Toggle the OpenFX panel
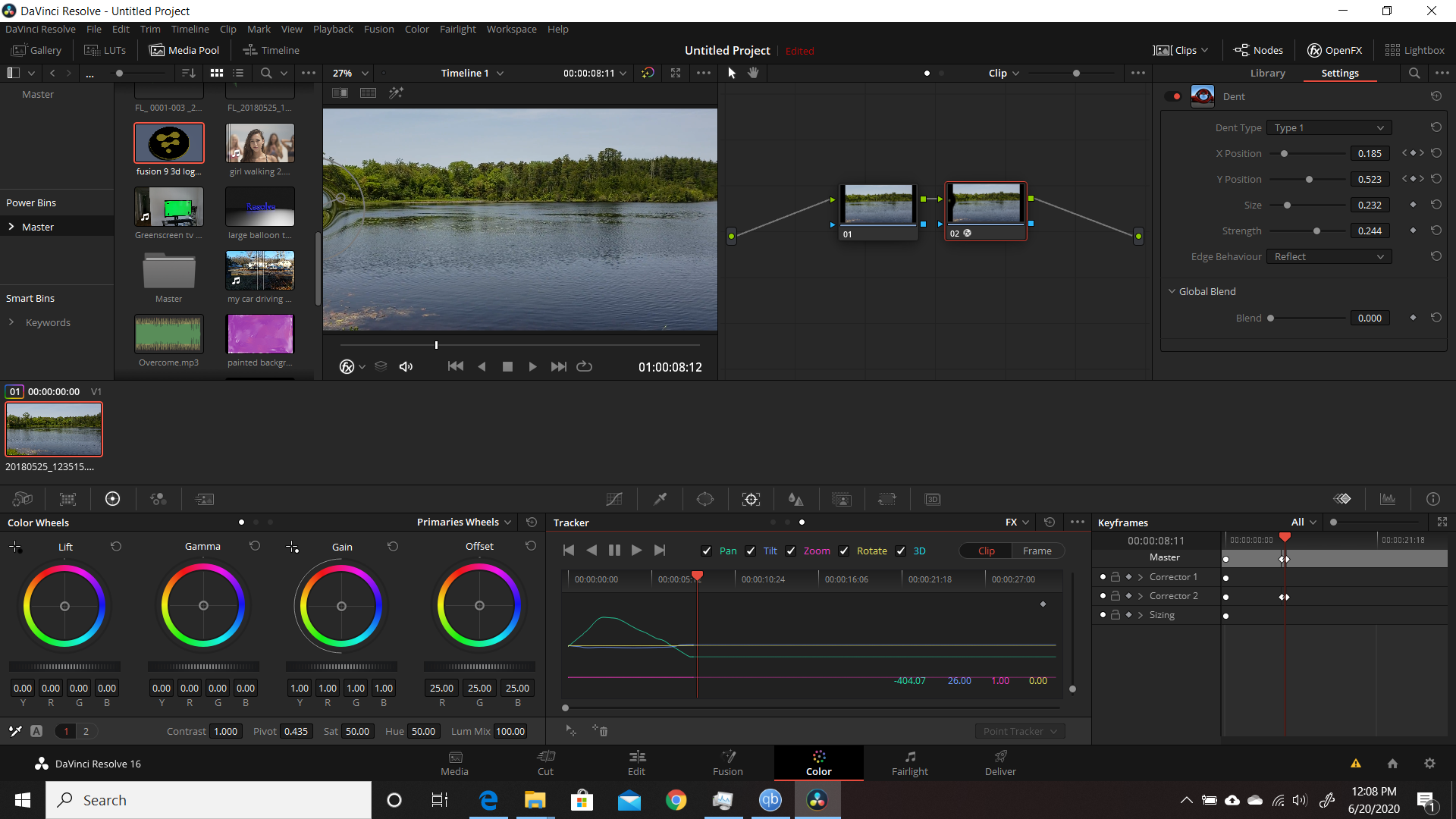1456x819 pixels. click(x=1335, y=50)
